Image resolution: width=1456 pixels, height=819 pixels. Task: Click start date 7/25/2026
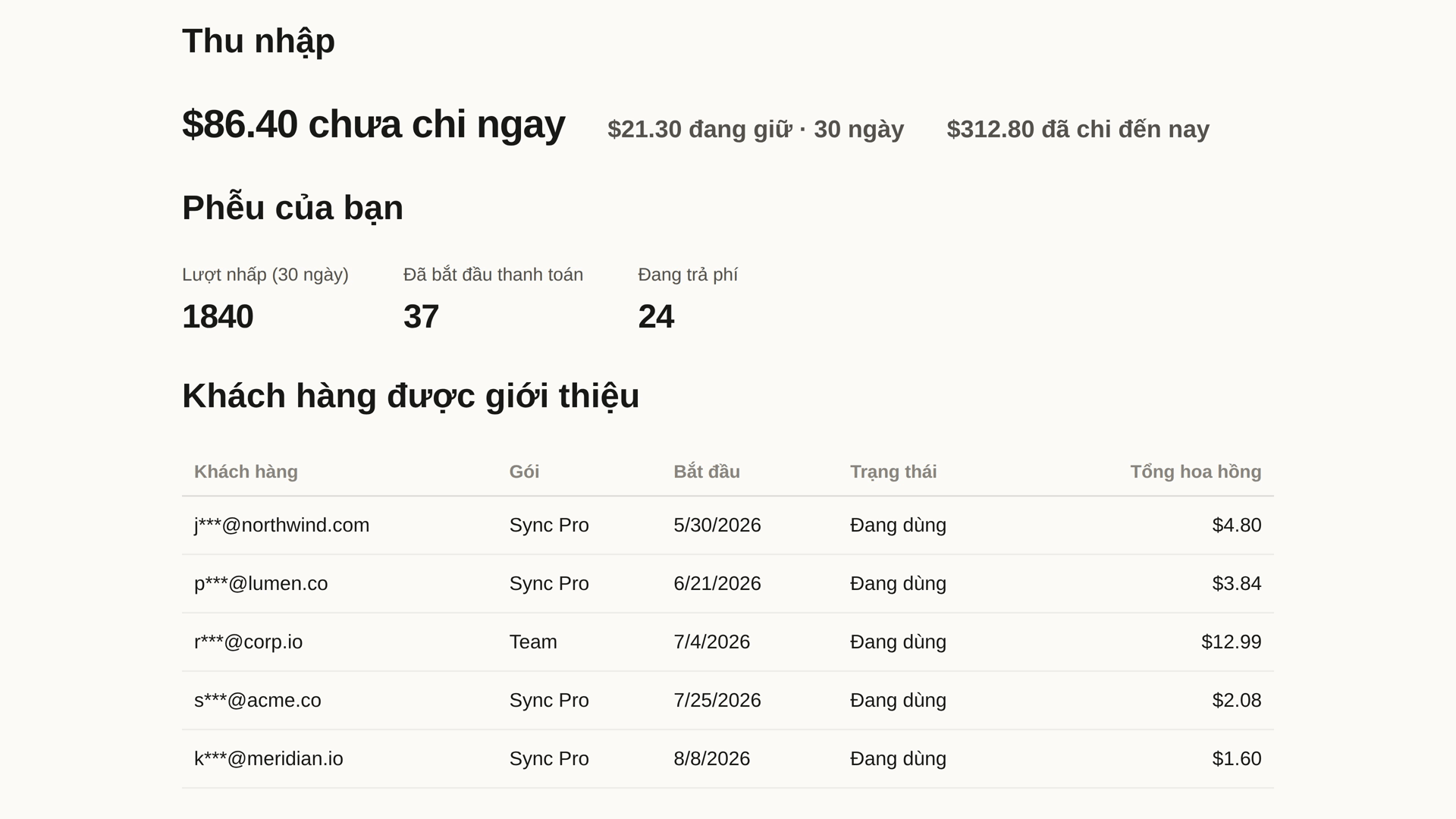[717, 701]
